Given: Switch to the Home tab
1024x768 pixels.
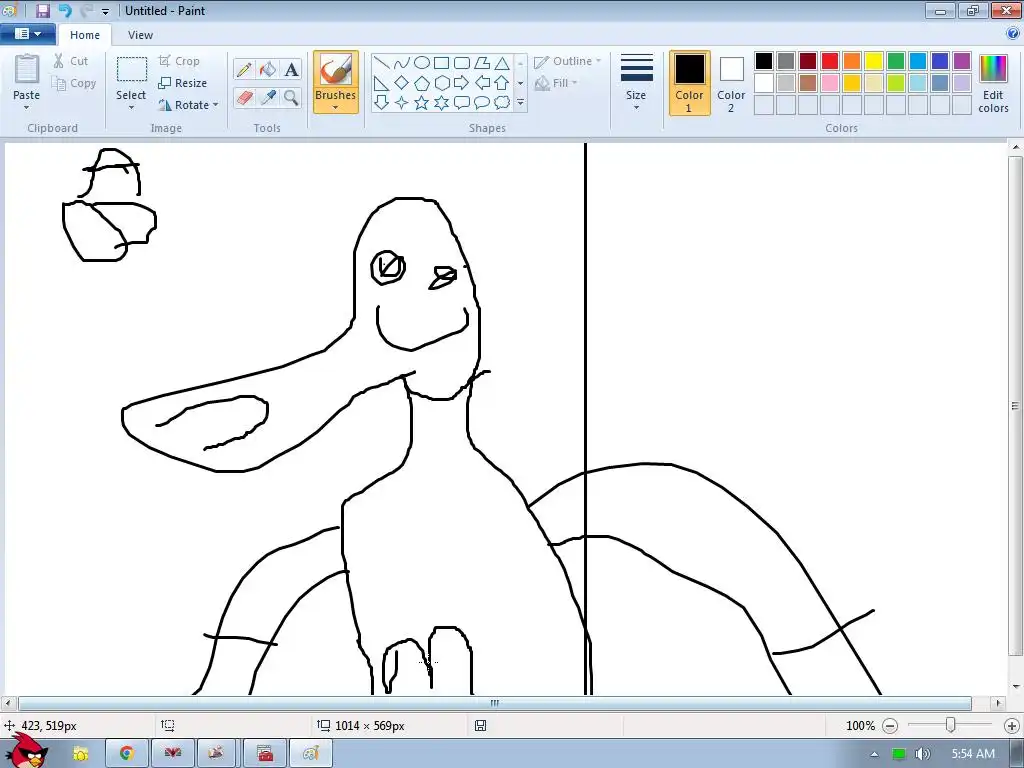Looking at the screenshot, I should pos(85,35).
